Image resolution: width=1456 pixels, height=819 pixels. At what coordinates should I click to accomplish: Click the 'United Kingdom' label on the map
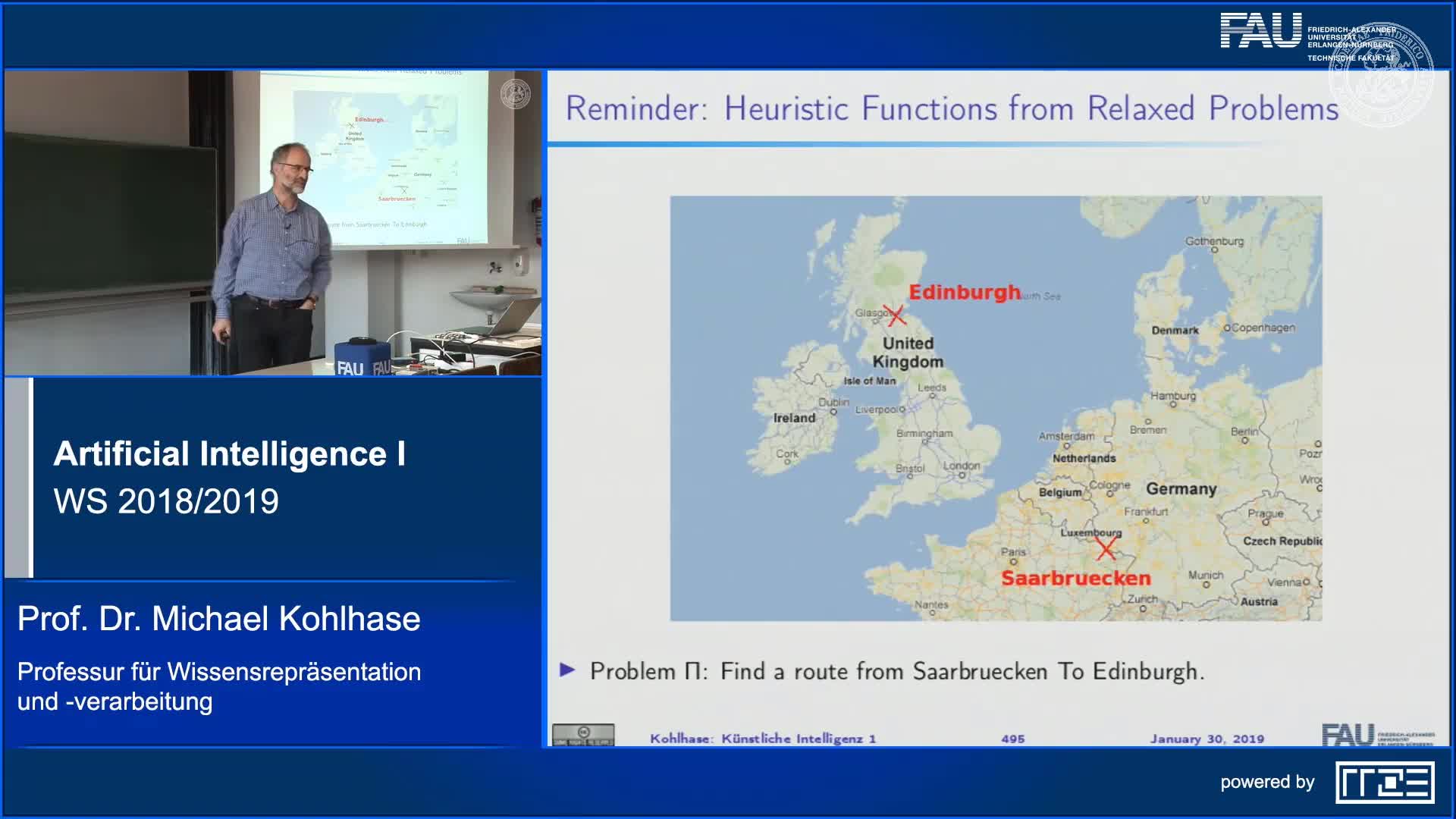click(x=908, y=353)
